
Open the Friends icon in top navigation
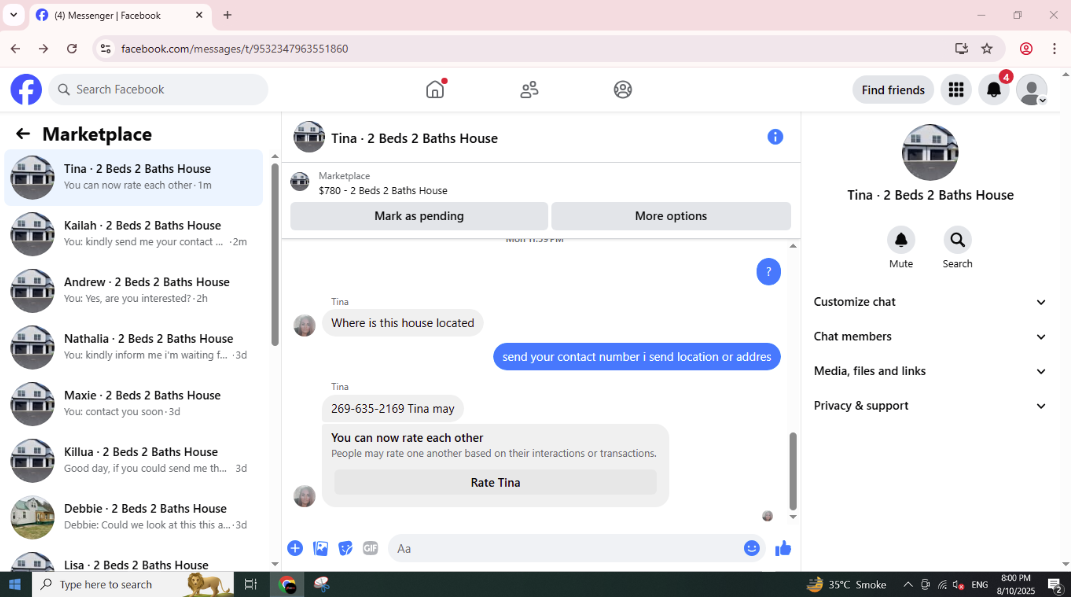(x=529, y=89)
